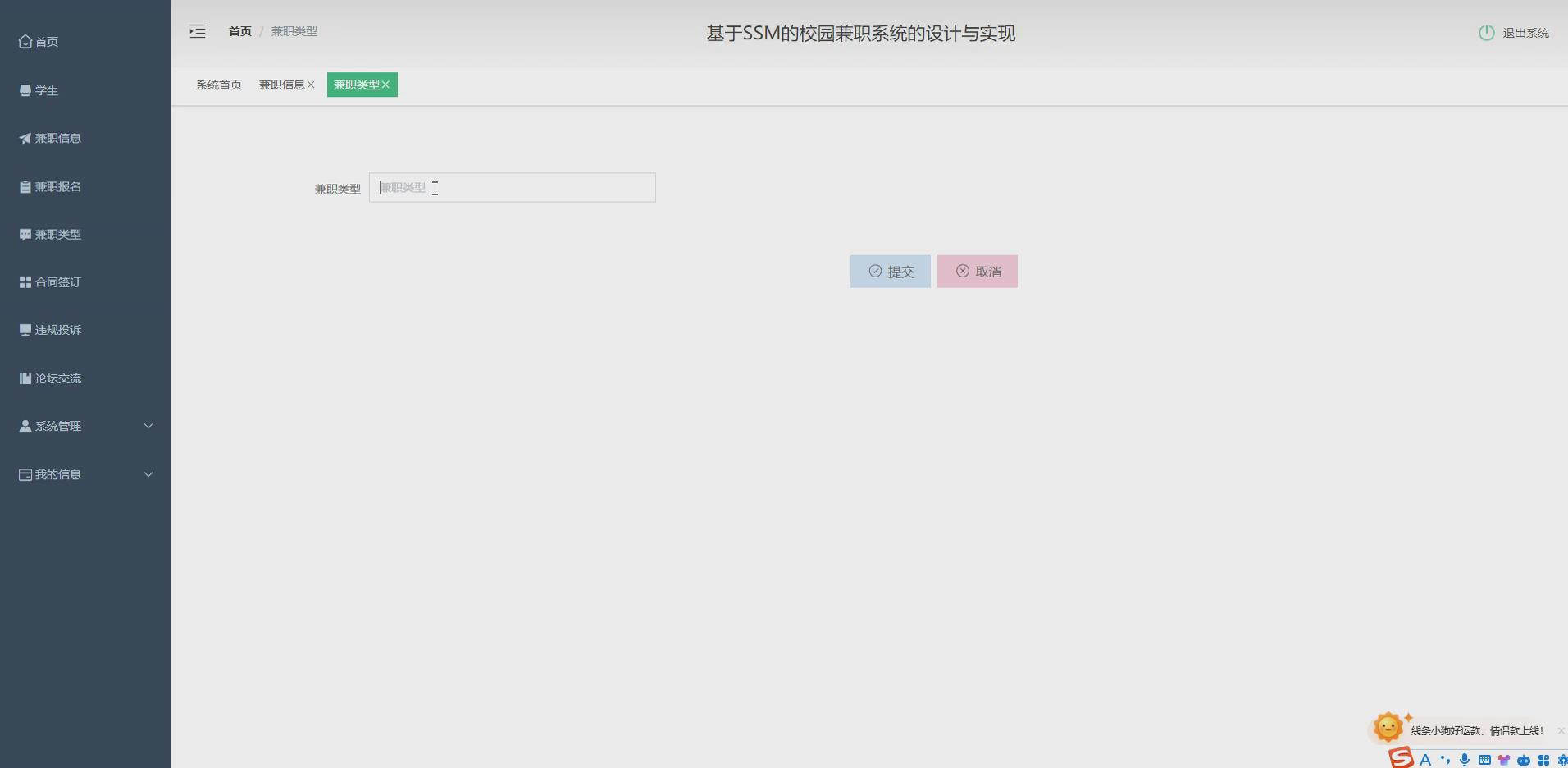1568x768 pixels.
Task: Select the 学生 monitor icon in sidebar
Action: (x=24, y=89)
